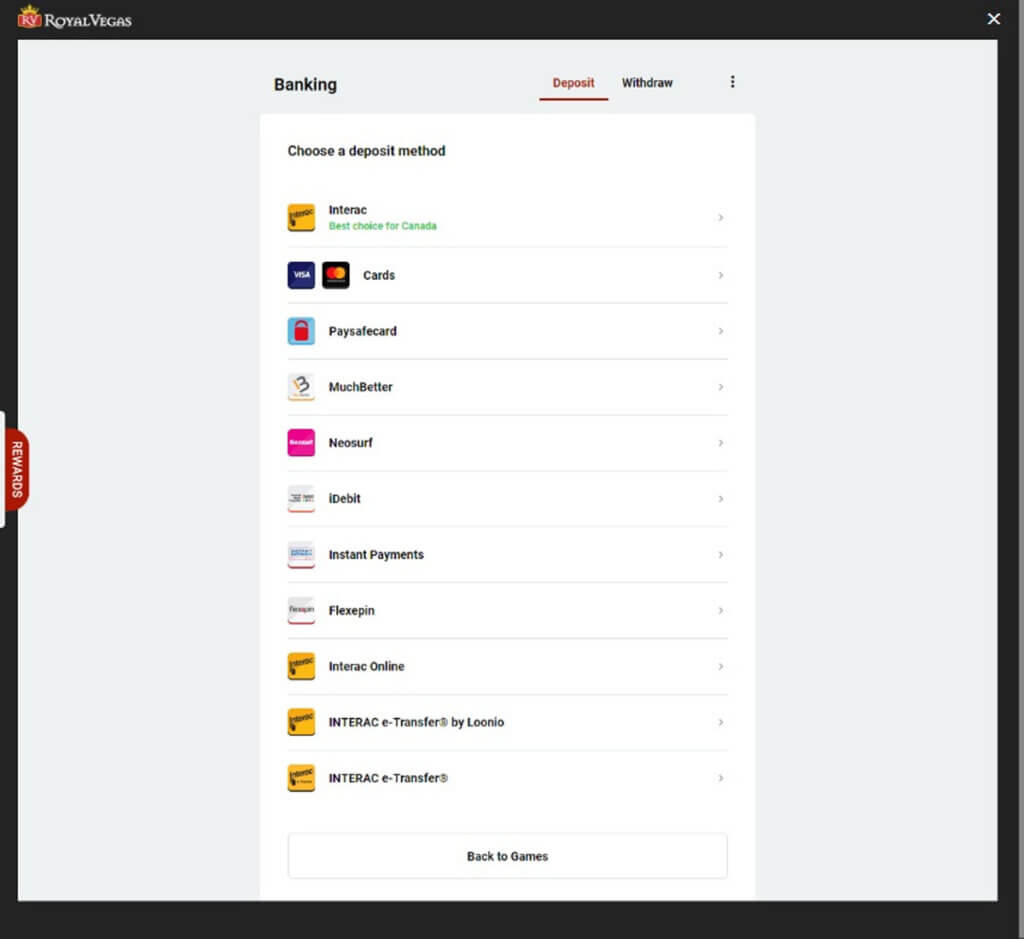Click the Visa card icon
The image size is (1024, 939).
(301, 275)
